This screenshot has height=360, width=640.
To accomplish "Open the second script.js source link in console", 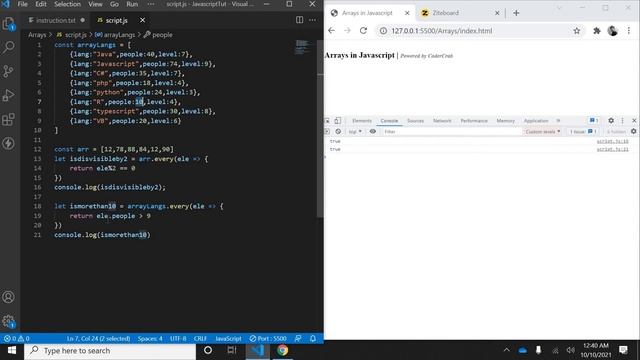I will (x=612, y=149).
